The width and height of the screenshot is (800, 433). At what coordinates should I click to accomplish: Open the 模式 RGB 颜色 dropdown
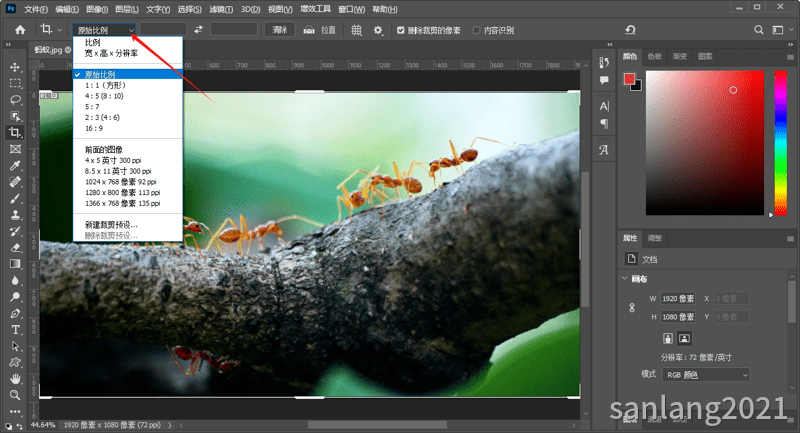706,375
